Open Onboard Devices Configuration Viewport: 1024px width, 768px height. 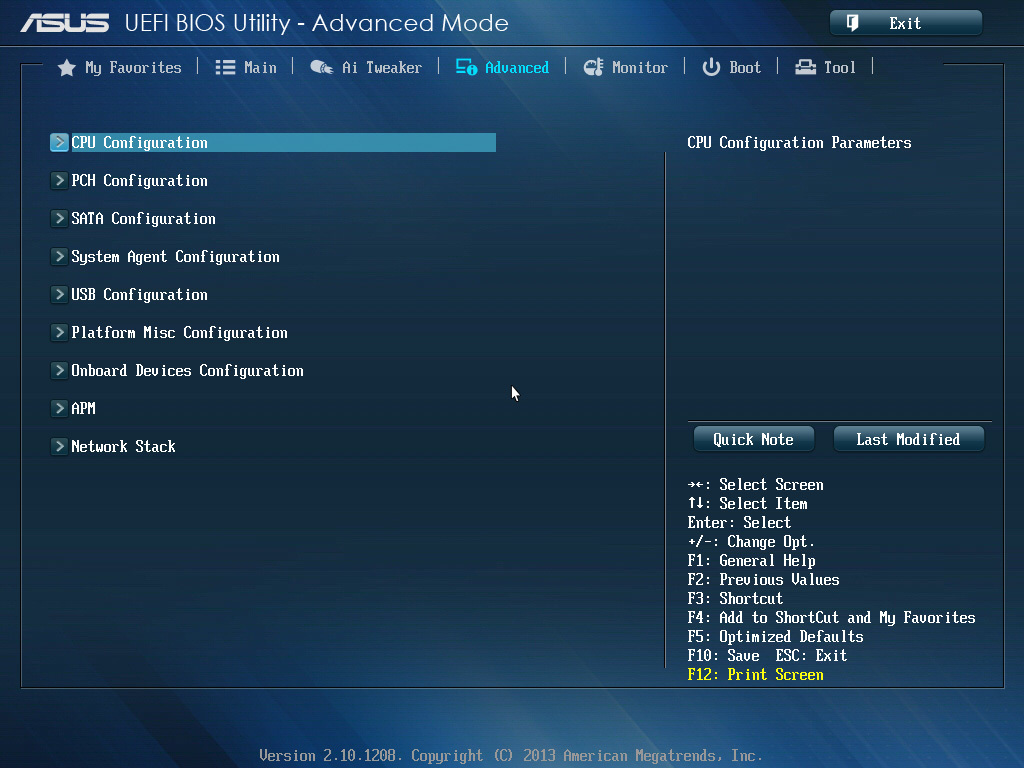[x=187, y=371]
